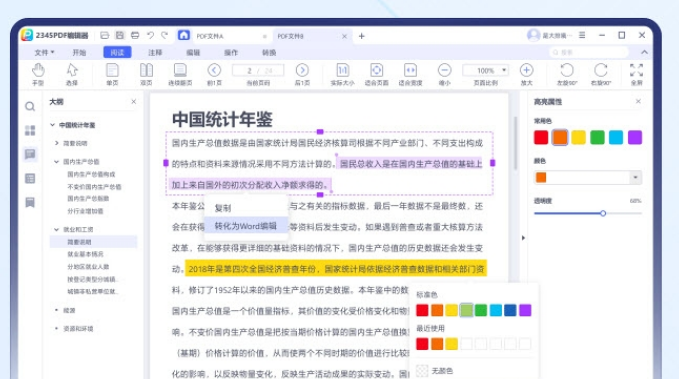The image size is (679, 379).
Task: Click the print icon in title bar
Action: click(x=135, y=36)
